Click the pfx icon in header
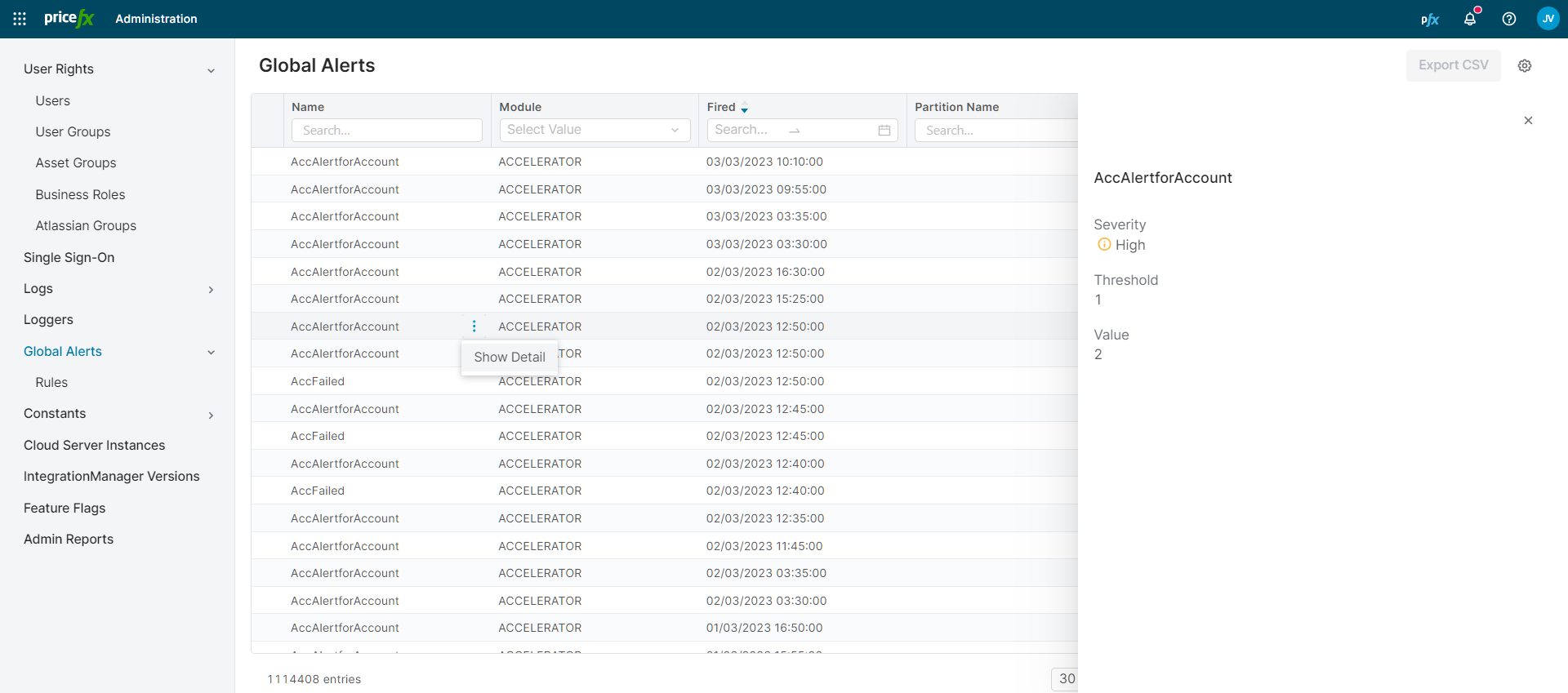Screen dimensions: 1568x693 [1429, 20]
